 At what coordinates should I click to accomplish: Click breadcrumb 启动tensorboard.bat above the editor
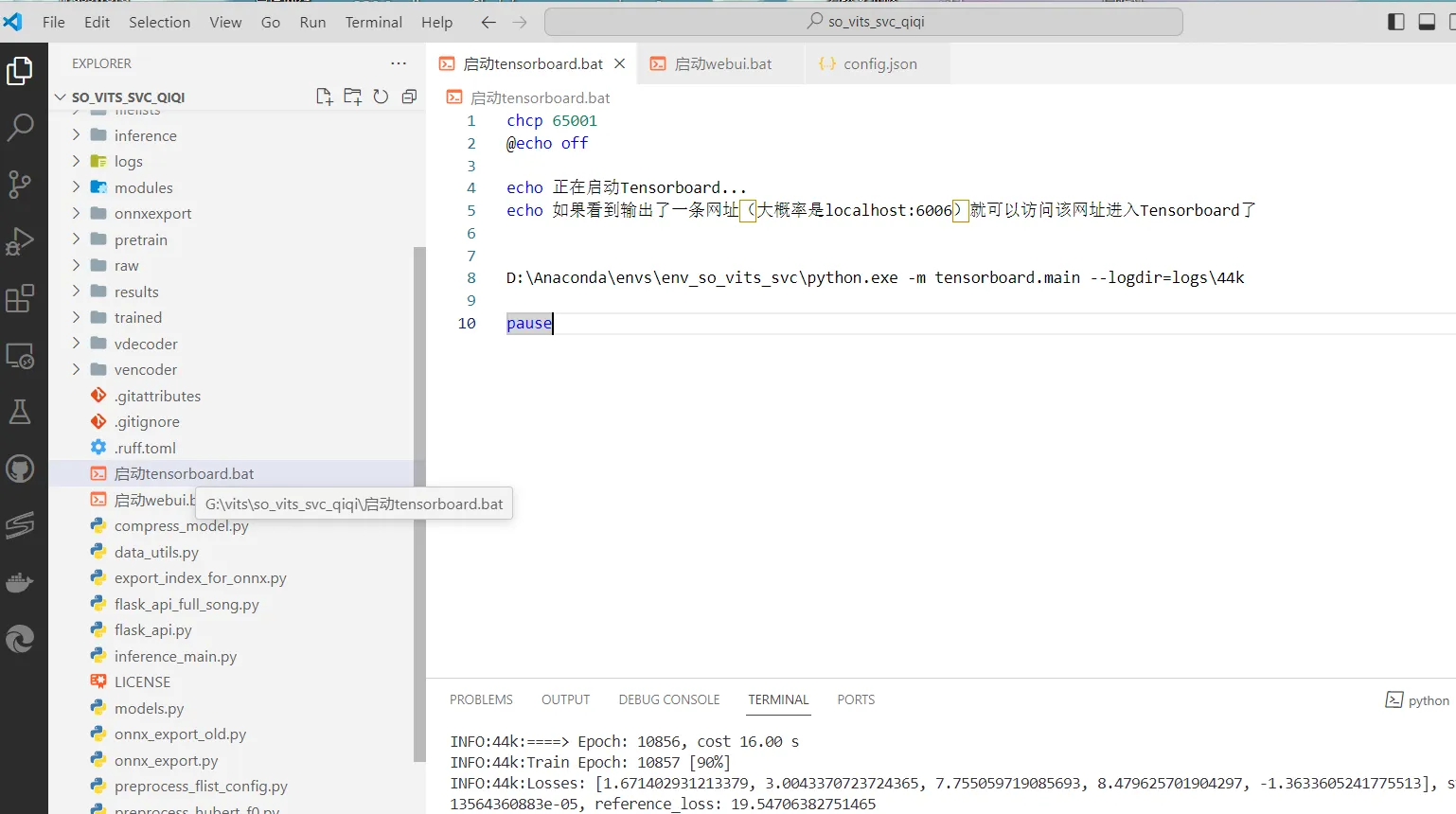coord(540,97)
